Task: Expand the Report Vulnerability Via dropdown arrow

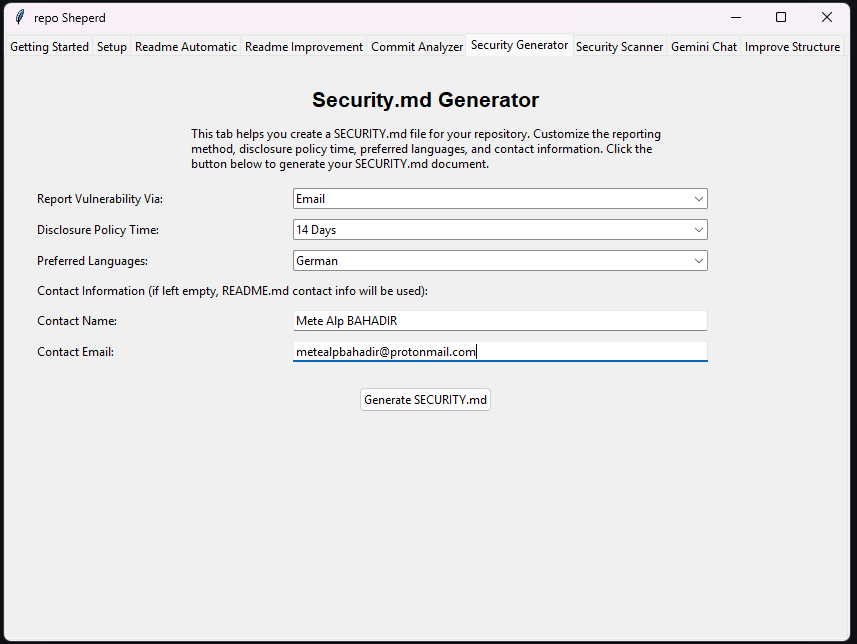Action: [698, 199]
